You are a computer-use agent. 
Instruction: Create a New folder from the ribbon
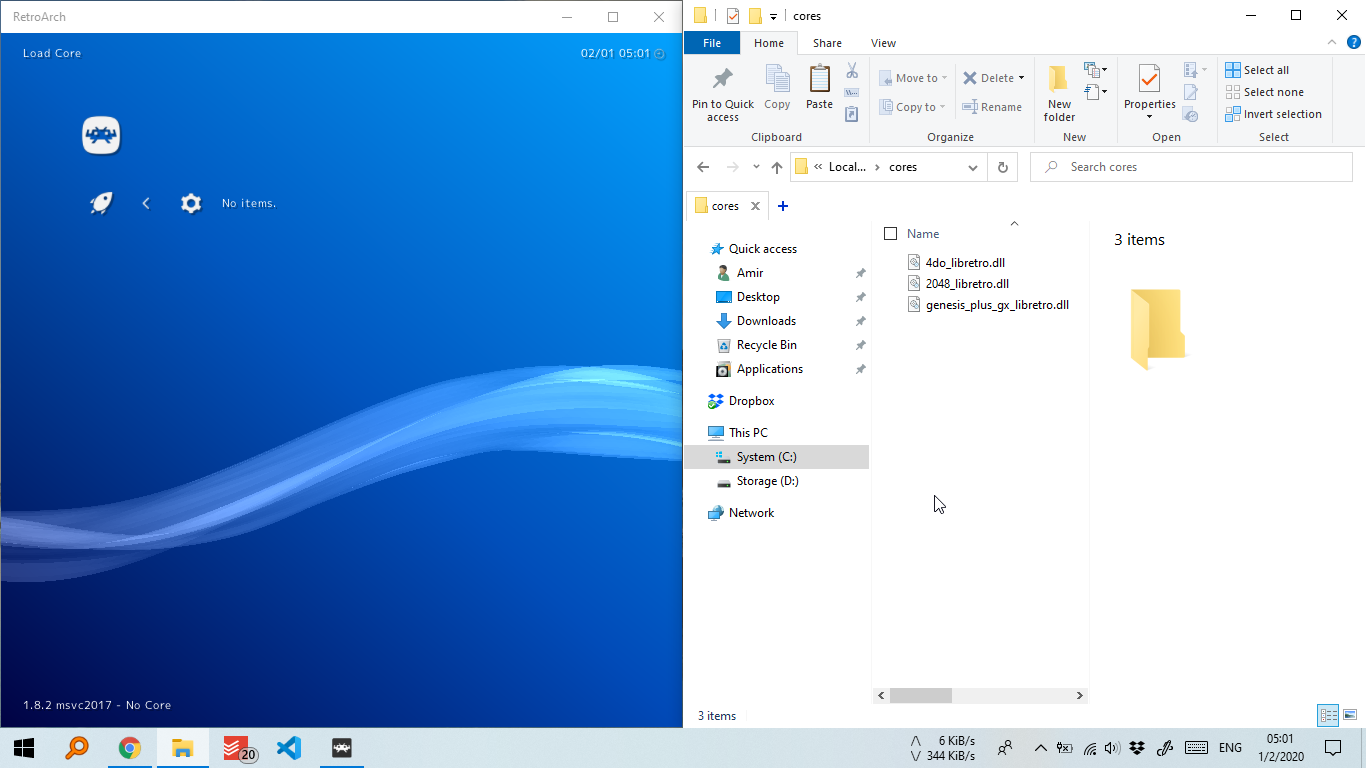coord(1058,90)
